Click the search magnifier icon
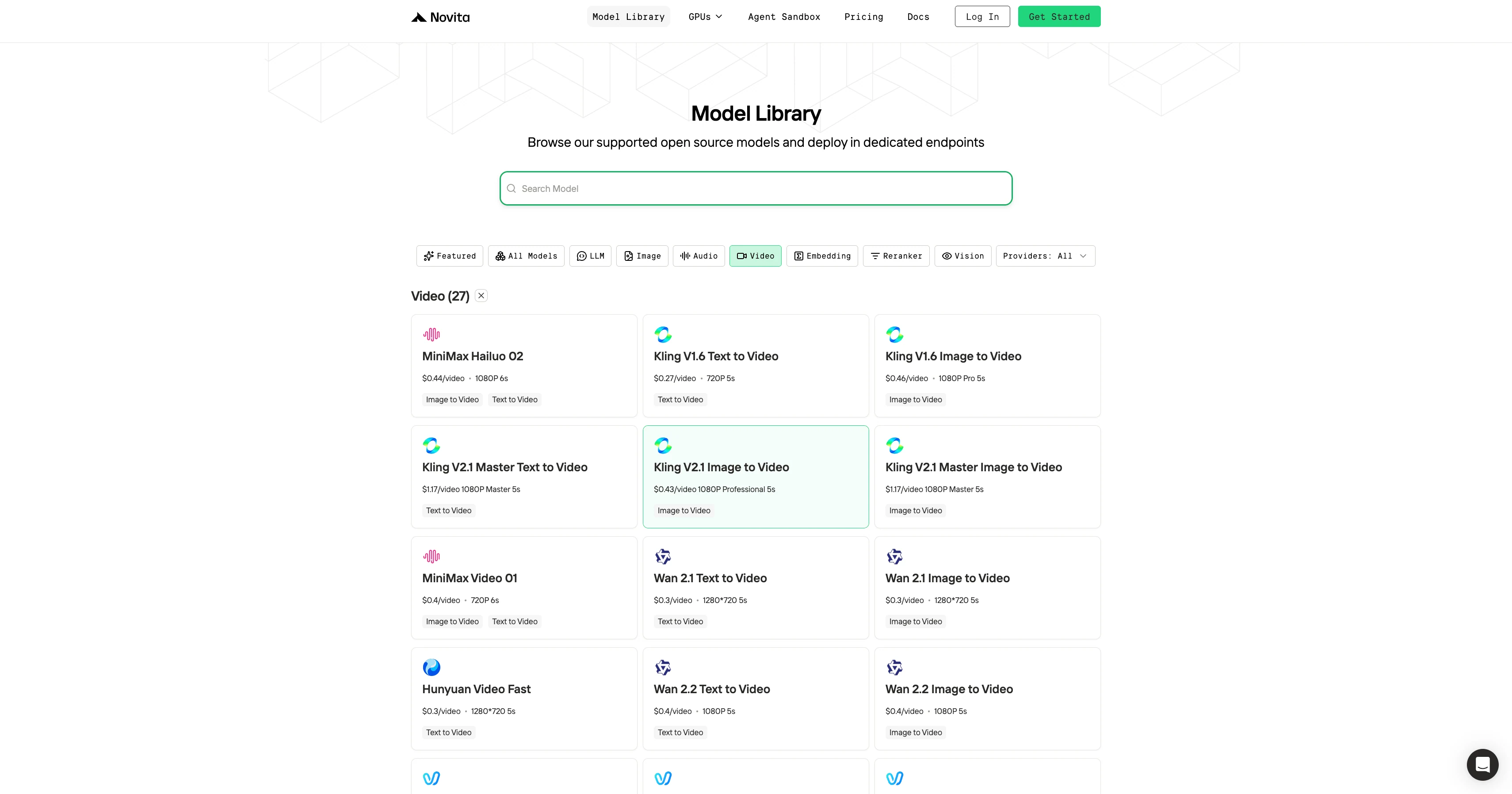Viewport: 1512px width, 794px height. 511,188
